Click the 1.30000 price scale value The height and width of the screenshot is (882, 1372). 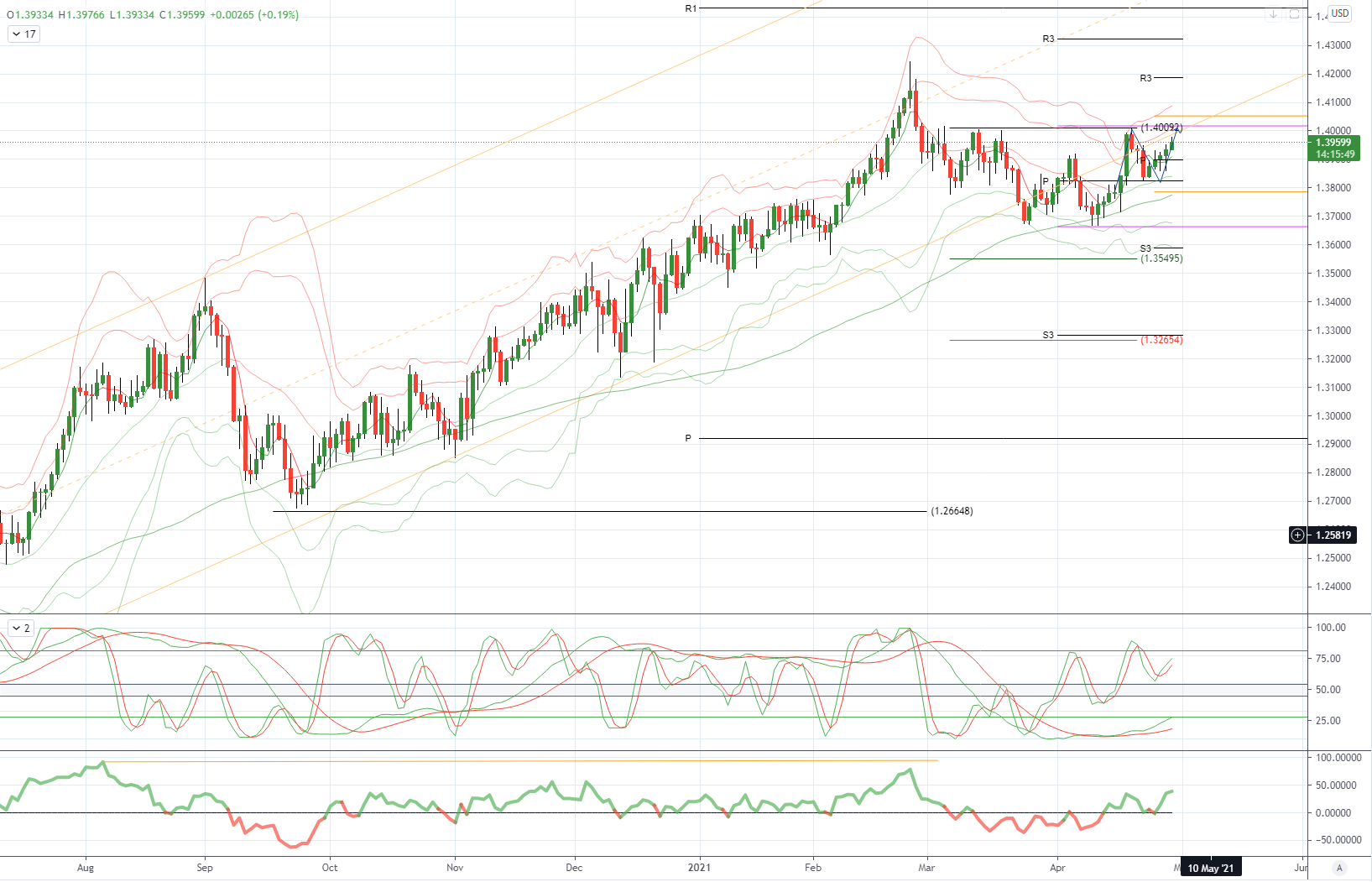[x=1333, y=416]
